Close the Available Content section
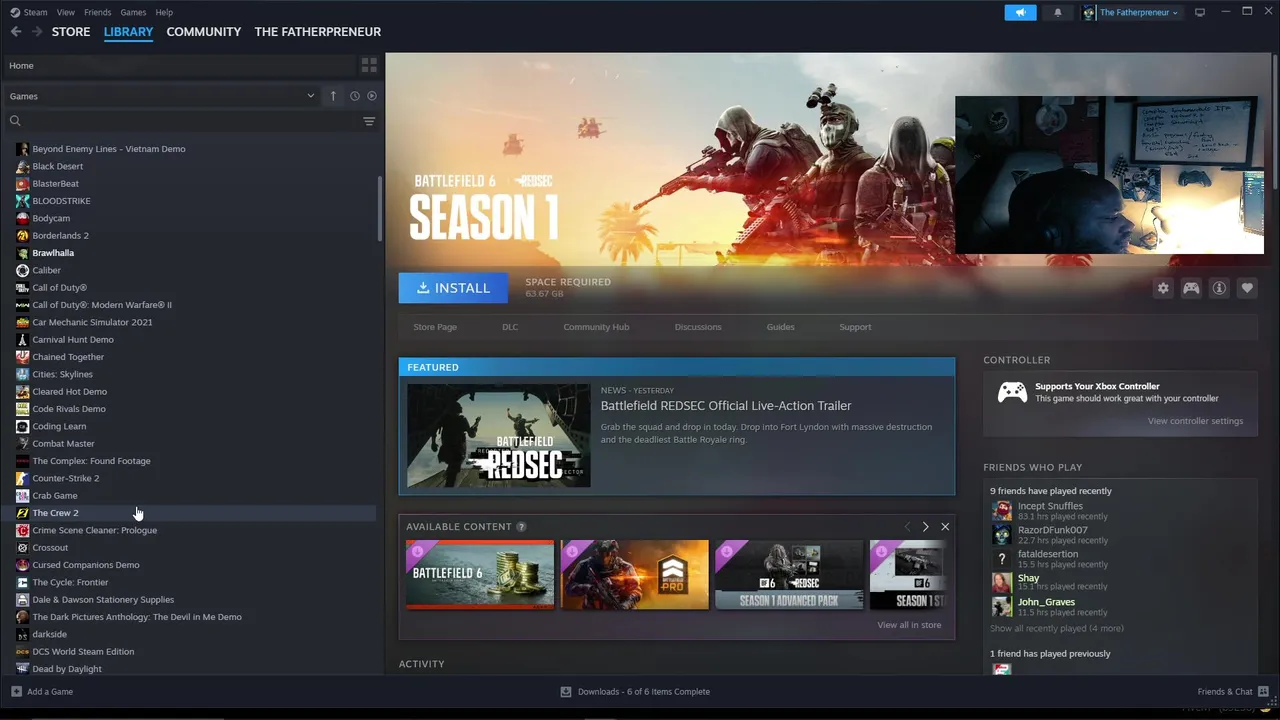The width and height of the screenshot is (1280, 720). point(945,527)
